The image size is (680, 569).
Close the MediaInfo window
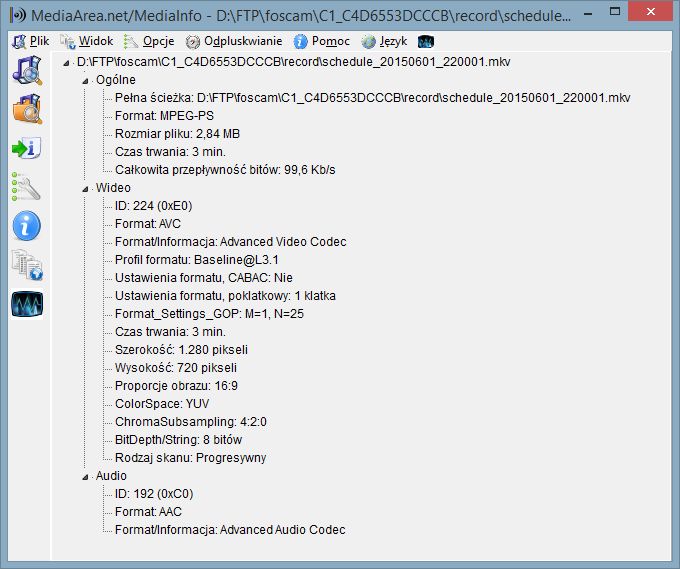point(651,11)
